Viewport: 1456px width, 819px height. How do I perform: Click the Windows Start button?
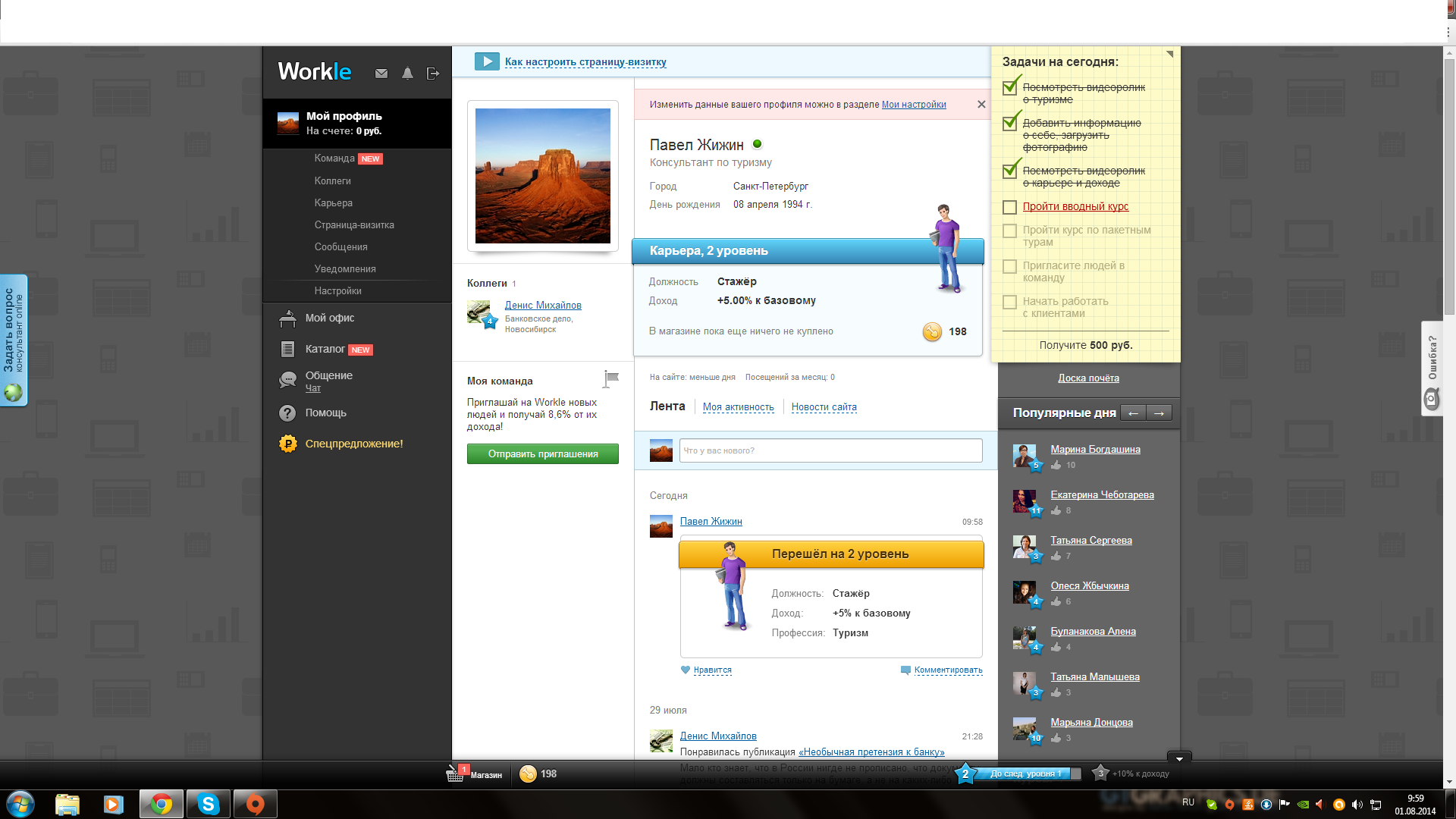pos(20,804)
